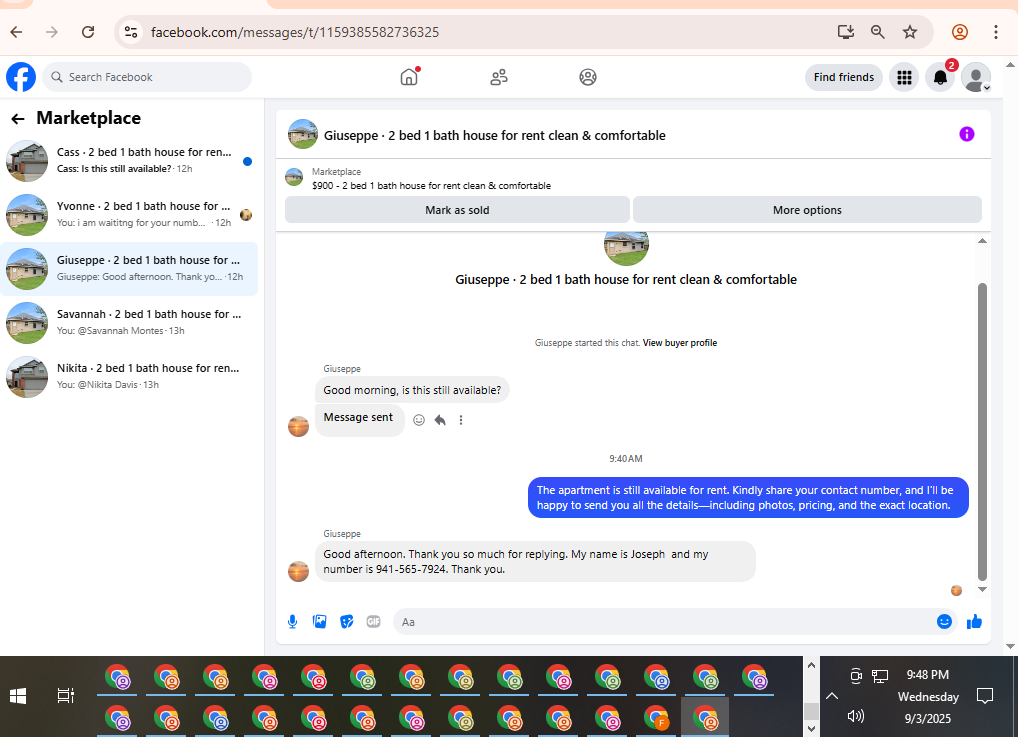Click the chat scroll down arrow
The width and height of the screenshot is (1018, 737).
click(x=982, y=590)
